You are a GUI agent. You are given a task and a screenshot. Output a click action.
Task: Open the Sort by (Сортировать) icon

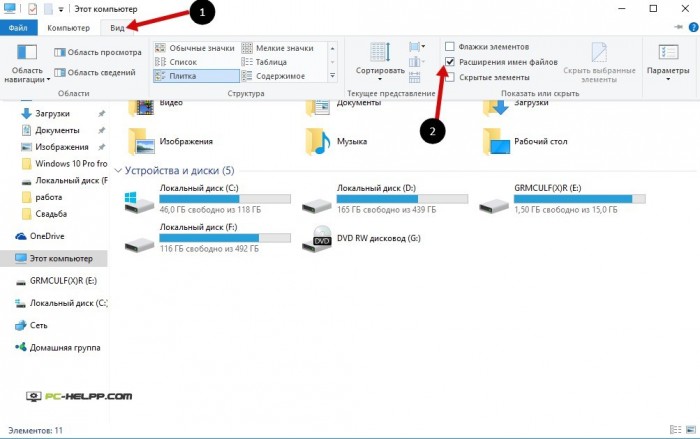380,52
